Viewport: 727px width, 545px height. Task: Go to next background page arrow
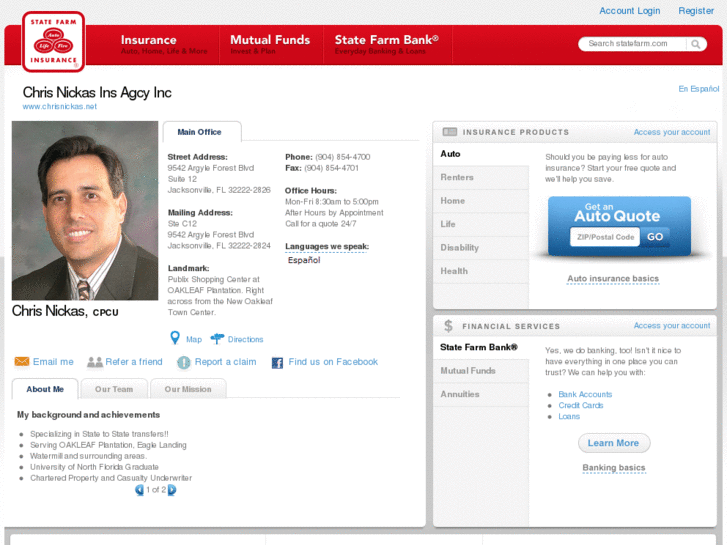[x=172, y=490]
